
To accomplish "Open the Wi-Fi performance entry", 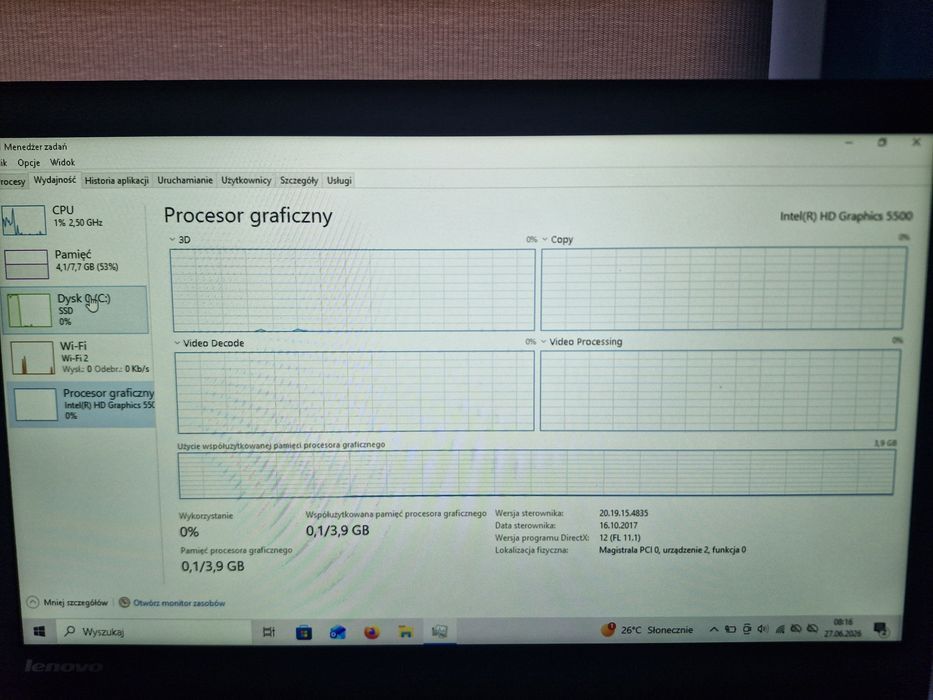I will point(79,357).
